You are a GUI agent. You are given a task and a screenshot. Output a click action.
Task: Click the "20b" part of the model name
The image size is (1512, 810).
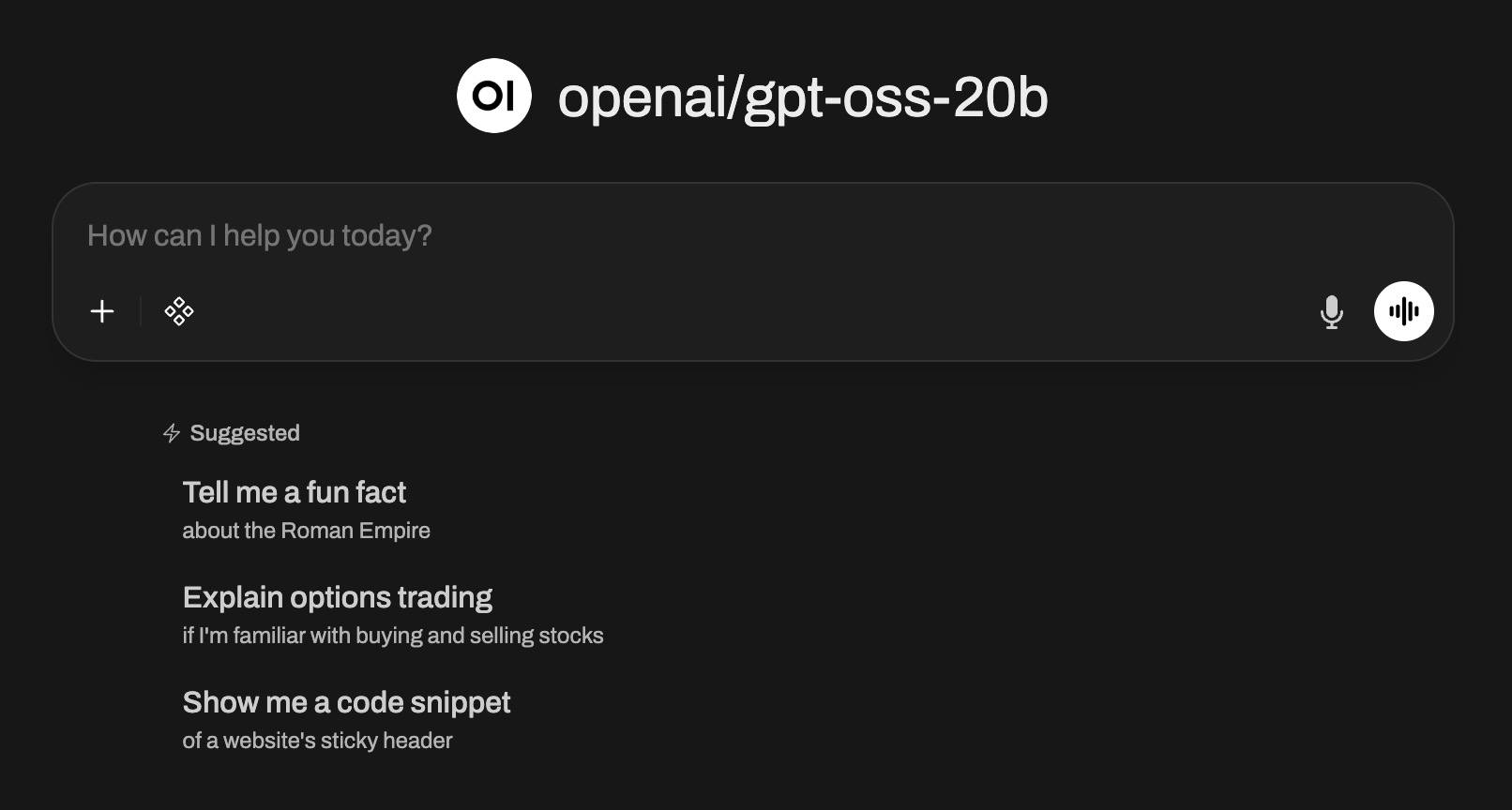tap(1001, 97)
